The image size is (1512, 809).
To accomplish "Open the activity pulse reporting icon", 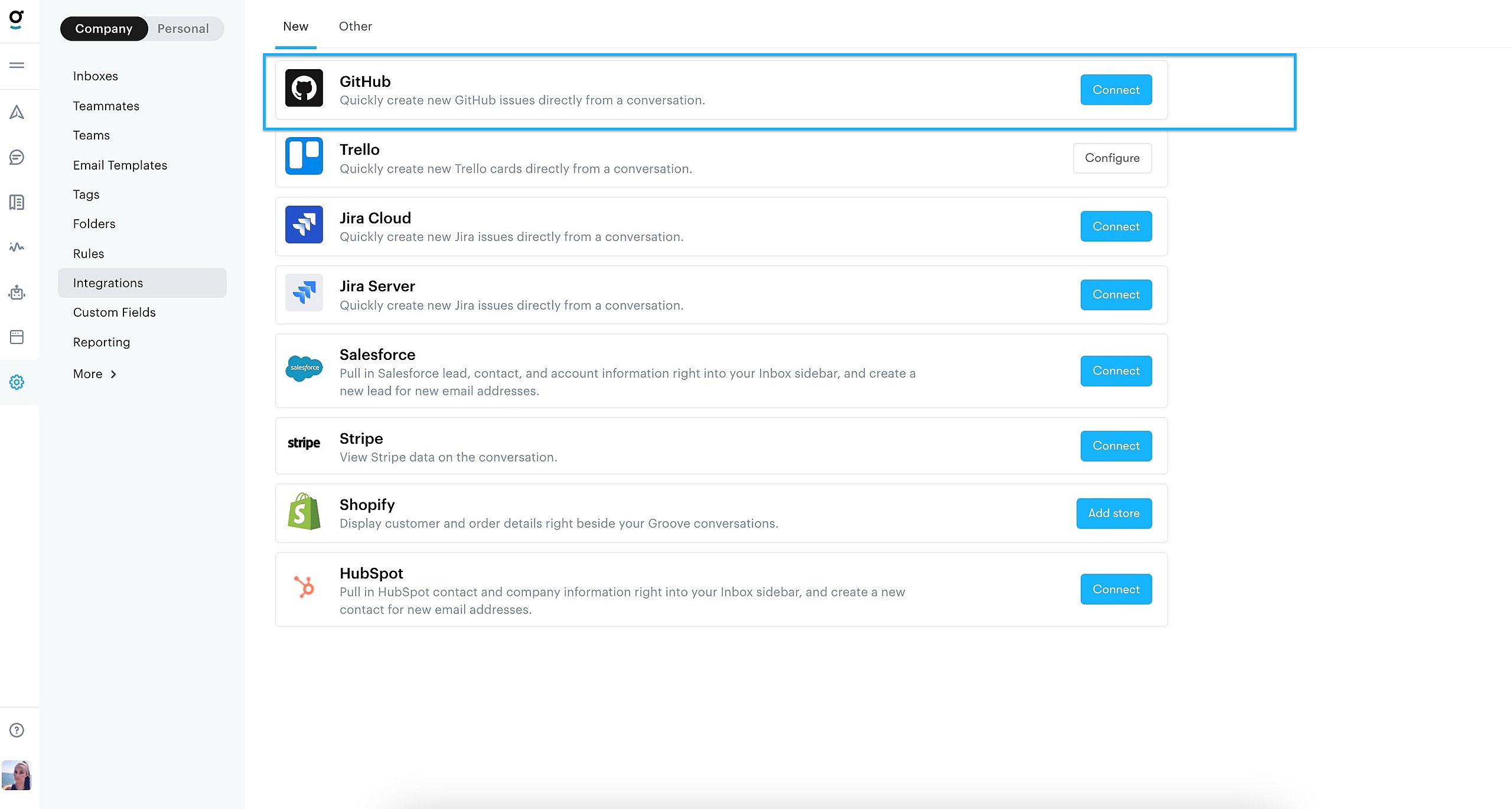I will (17, 247).
